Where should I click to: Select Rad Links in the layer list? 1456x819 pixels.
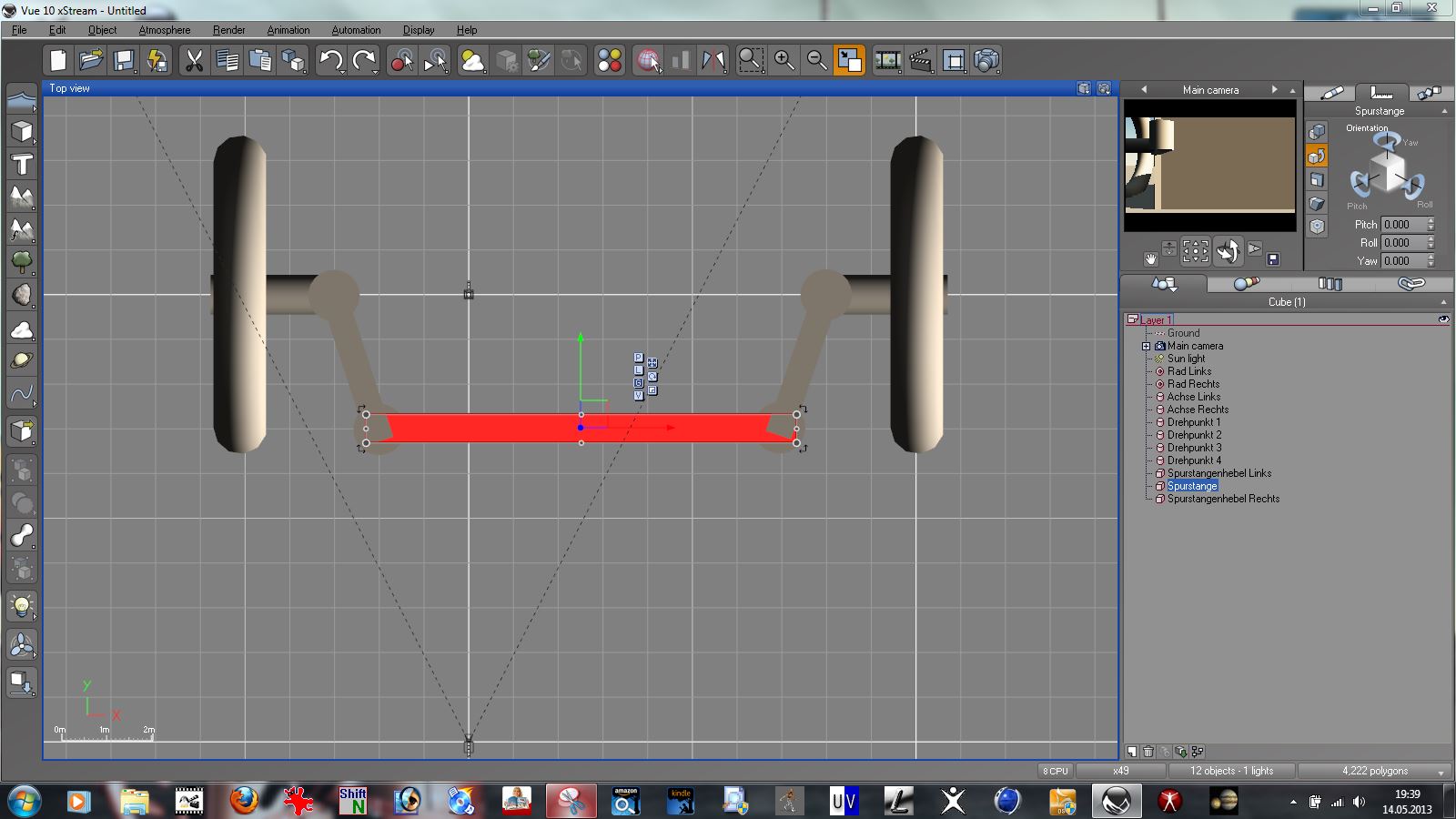(x=1189, y=371)
